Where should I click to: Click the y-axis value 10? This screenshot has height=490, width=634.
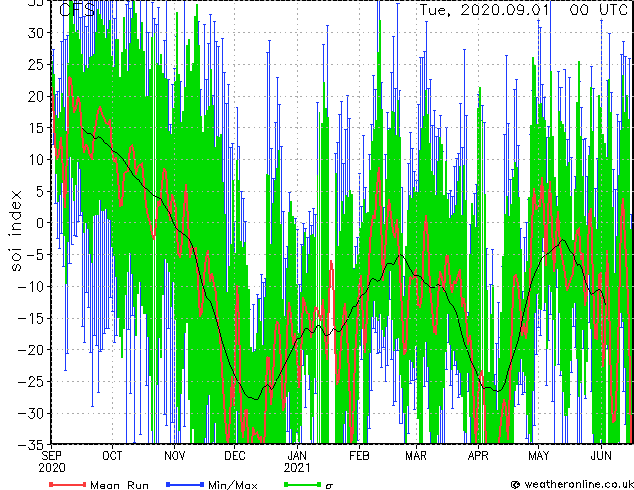coord(36,160)
